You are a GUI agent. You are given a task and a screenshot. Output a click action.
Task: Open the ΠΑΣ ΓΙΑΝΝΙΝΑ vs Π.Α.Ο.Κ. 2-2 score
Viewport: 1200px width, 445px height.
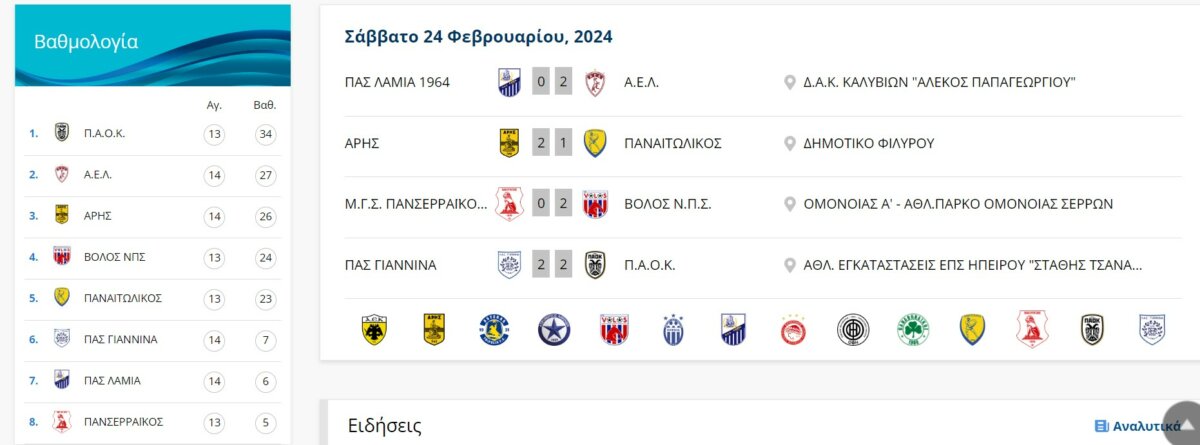pyautogui.click(x=551, y=265)
